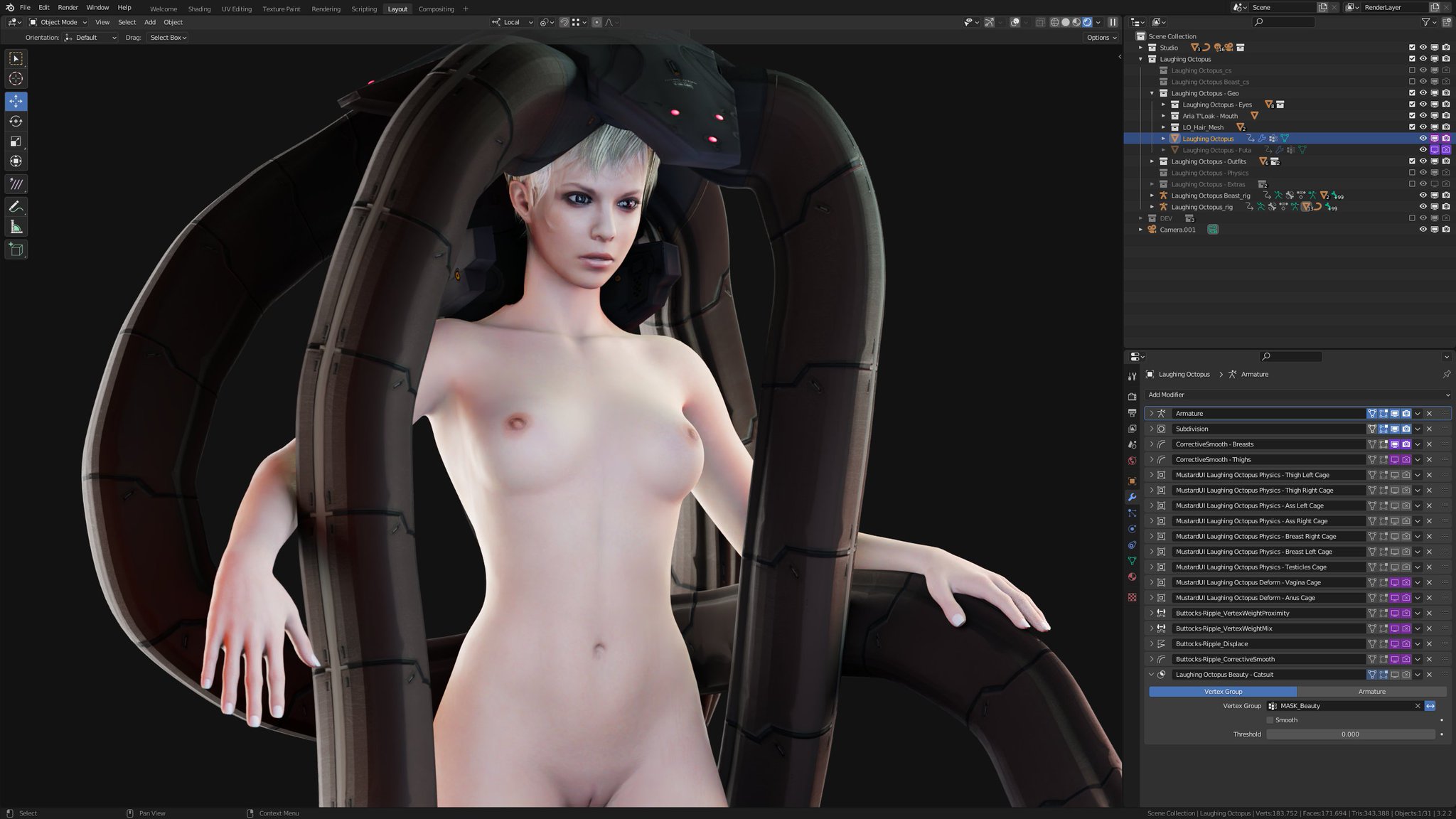Open the Render menu

[x=68, y=7]
